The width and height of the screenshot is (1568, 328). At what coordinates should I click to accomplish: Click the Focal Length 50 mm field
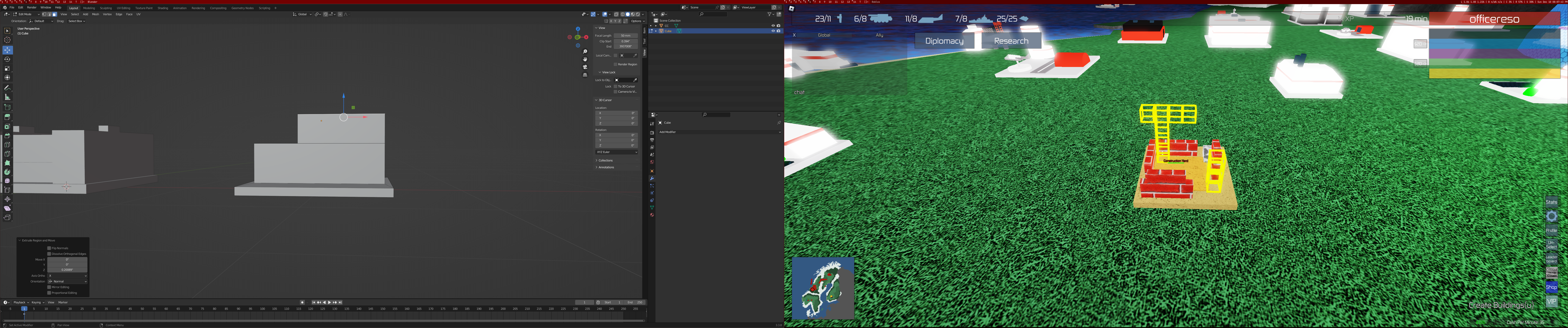tap(626, 36)
